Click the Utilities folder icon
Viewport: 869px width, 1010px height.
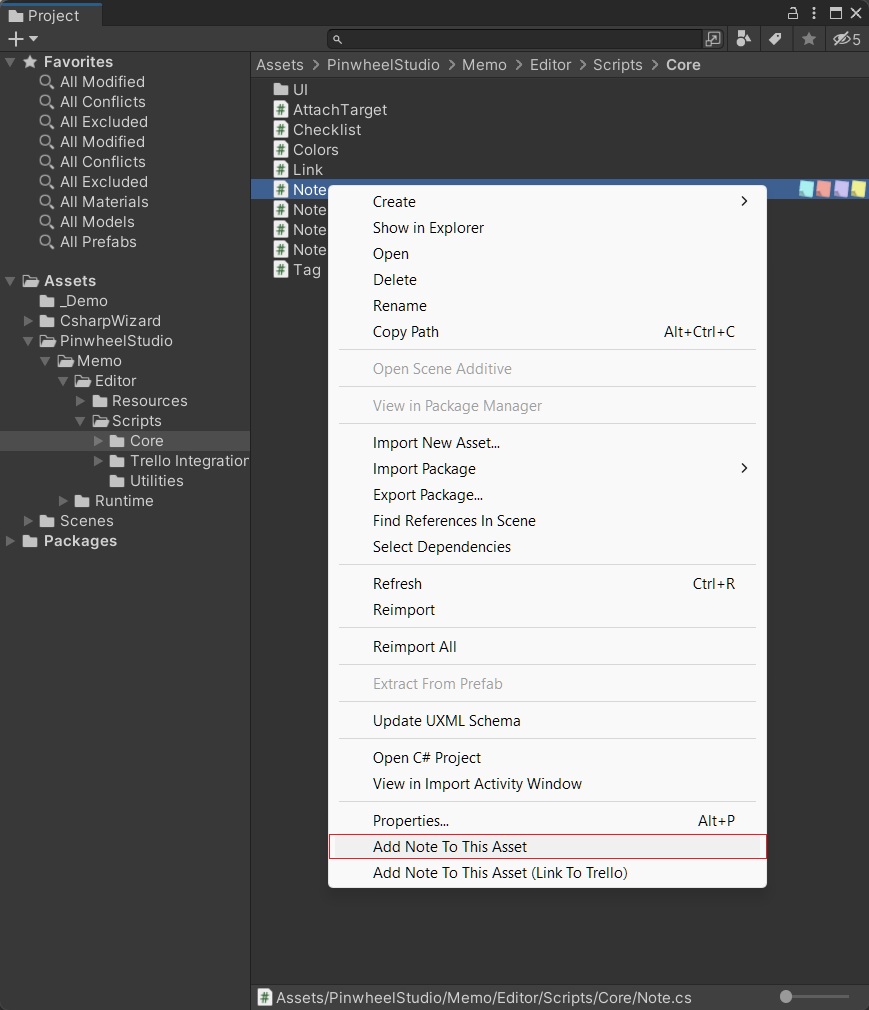coord(117,481)
